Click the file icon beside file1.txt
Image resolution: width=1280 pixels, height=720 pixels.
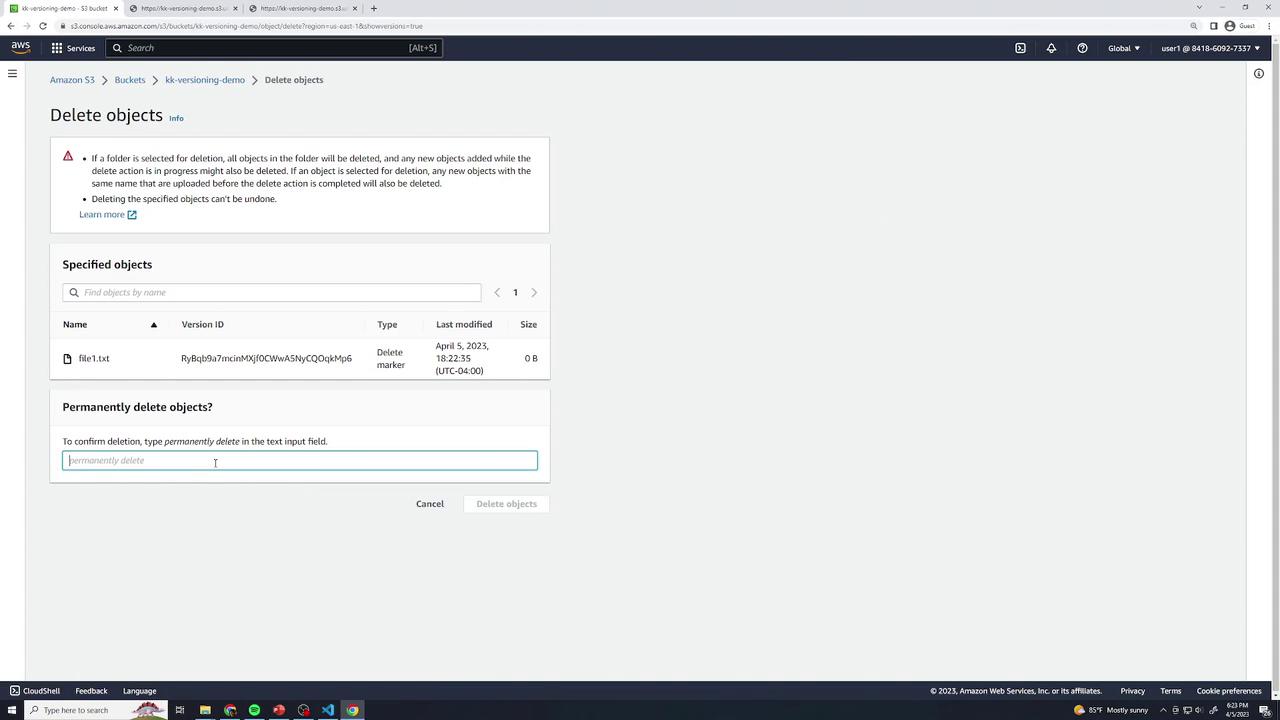(x=68, y=359)
